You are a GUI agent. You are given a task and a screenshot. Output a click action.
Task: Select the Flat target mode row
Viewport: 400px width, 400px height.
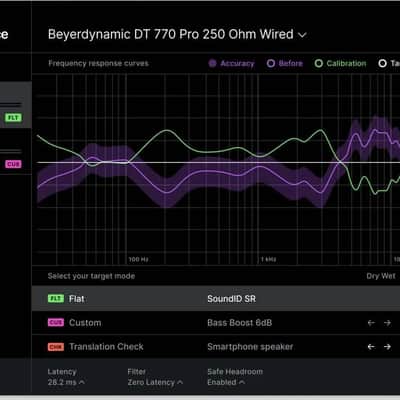pyautogui.click(x=216, y=299)
